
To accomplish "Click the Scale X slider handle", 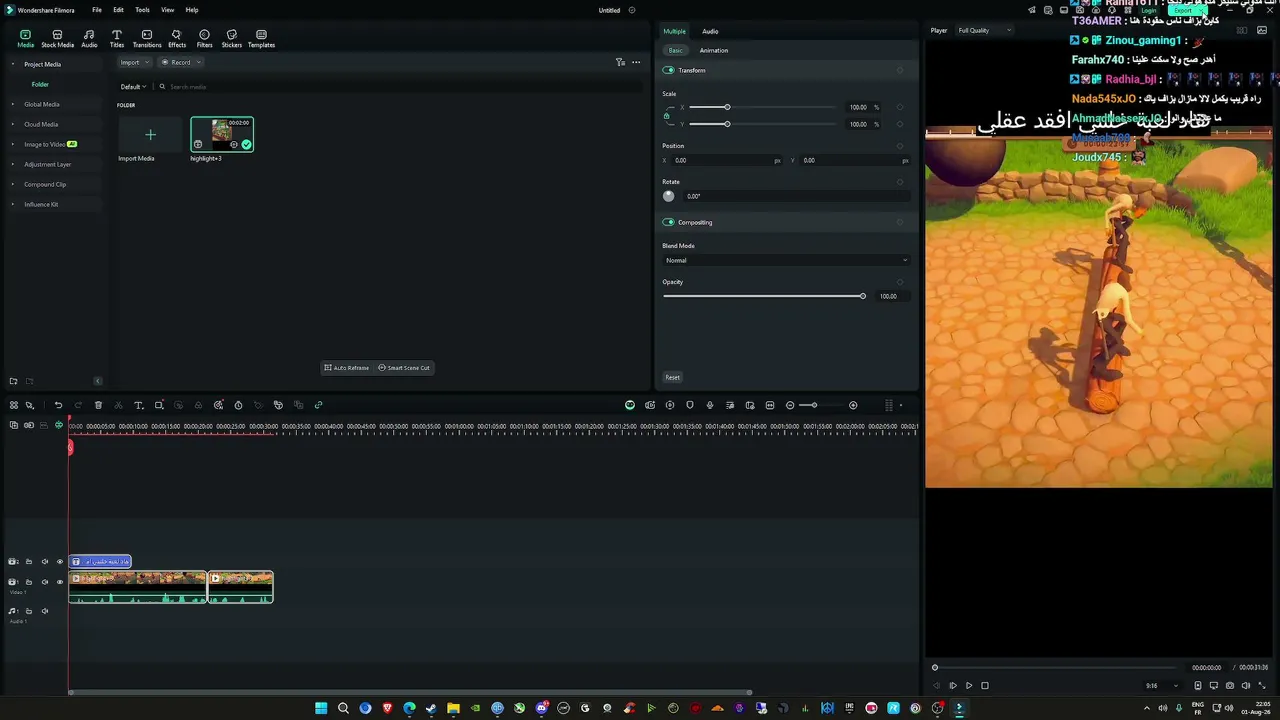I will click(727, 107).
